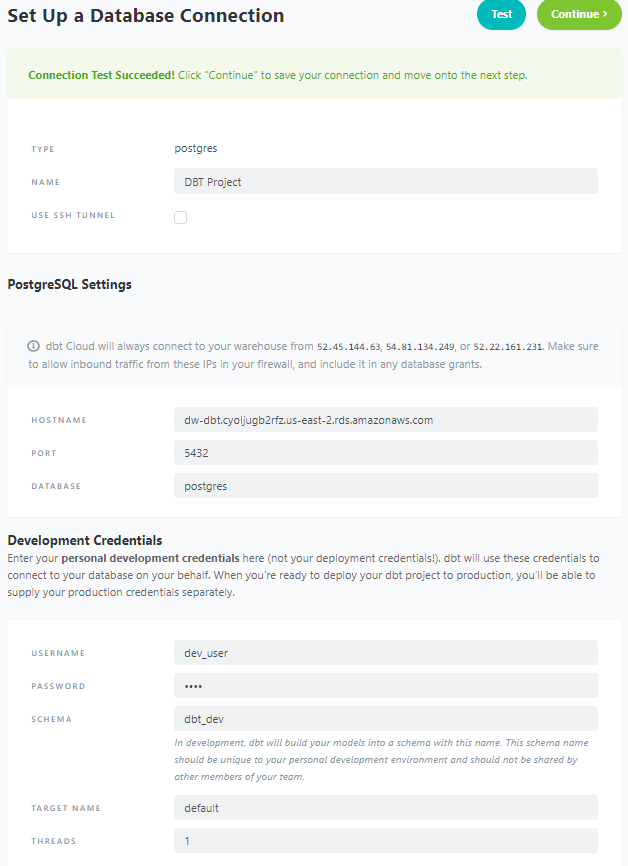Focus the Threads input field
This screenshot has width=628, height=866.
[x=385, y=841]
